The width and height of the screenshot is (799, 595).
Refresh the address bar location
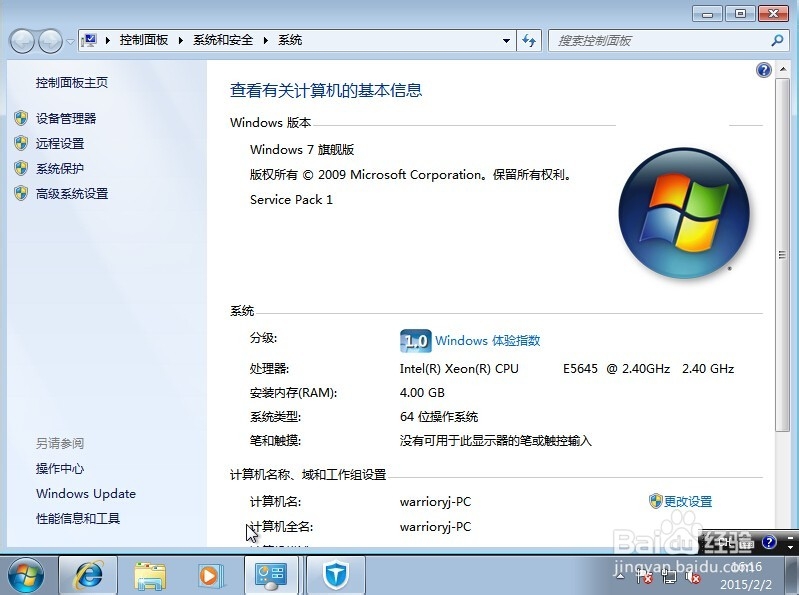(529, 41)
